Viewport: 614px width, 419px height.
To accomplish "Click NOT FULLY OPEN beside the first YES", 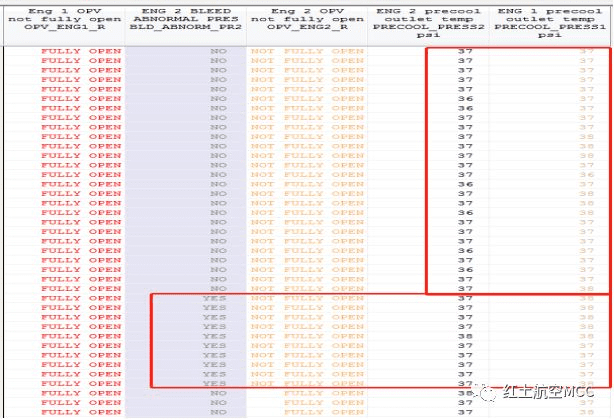I will pyautogui.click(x=307, y=298).
